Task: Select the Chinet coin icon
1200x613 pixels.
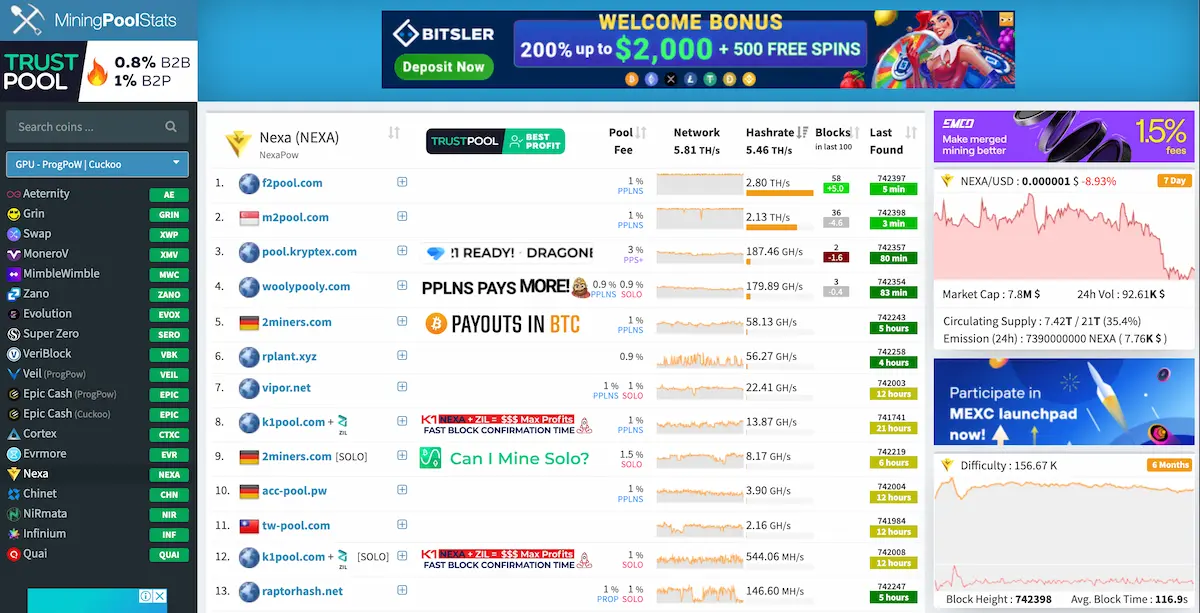Action: [14, 494]
